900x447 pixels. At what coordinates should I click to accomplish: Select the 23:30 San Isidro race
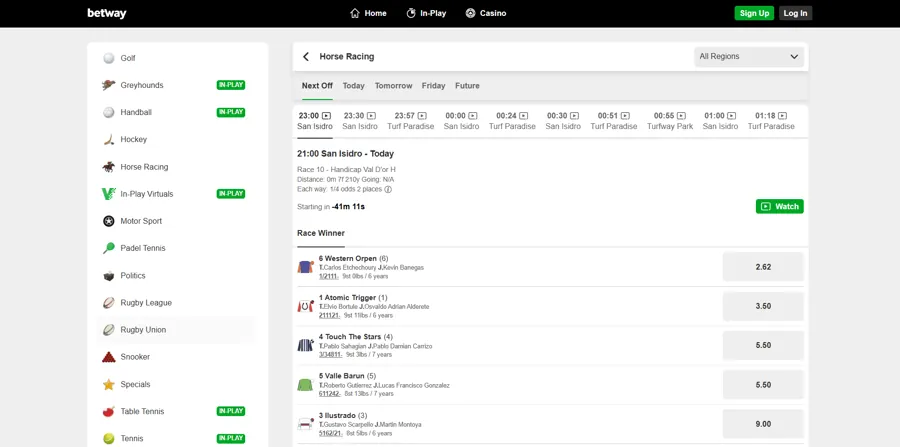coord(360,121)
